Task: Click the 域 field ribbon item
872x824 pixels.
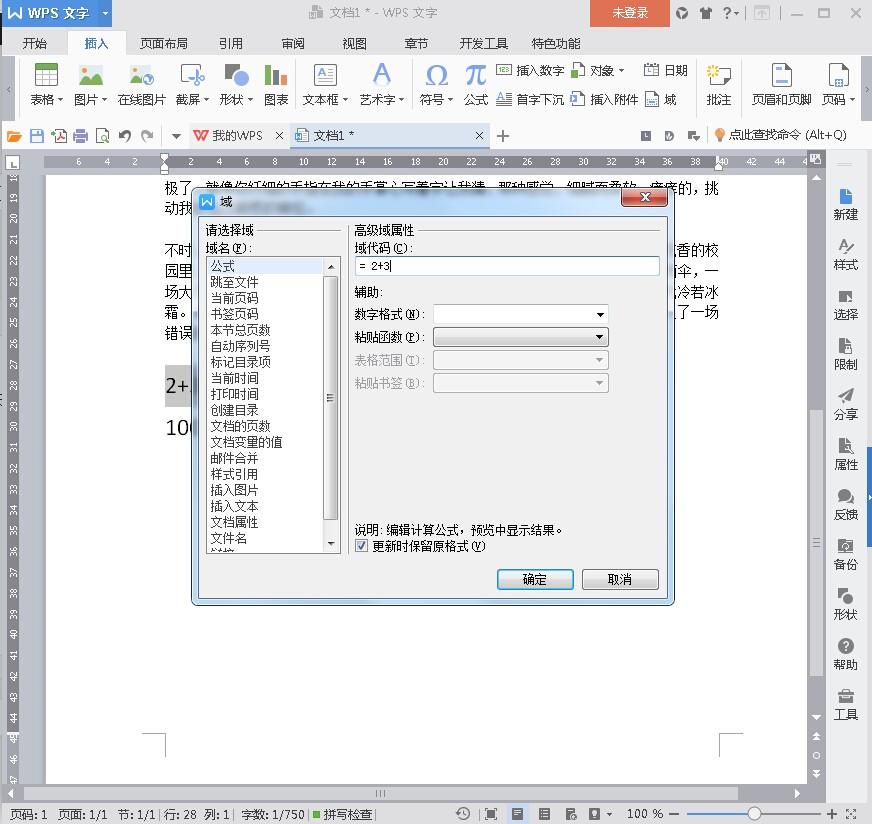Action: (661, 100)
